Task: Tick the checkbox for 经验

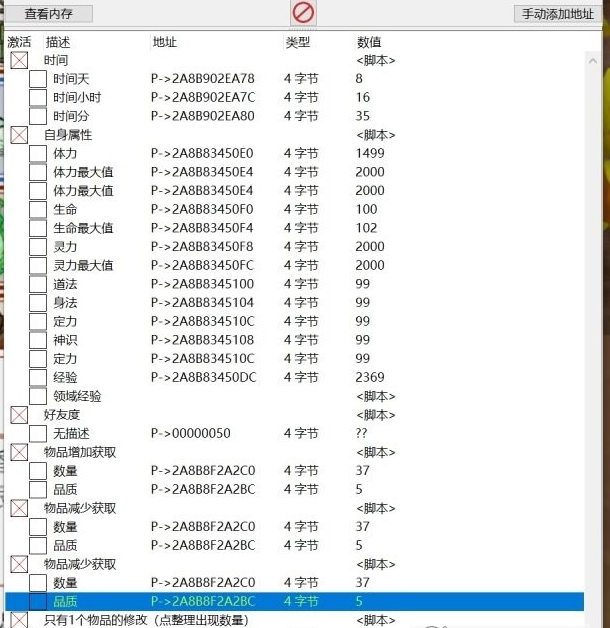Action: 38,378
